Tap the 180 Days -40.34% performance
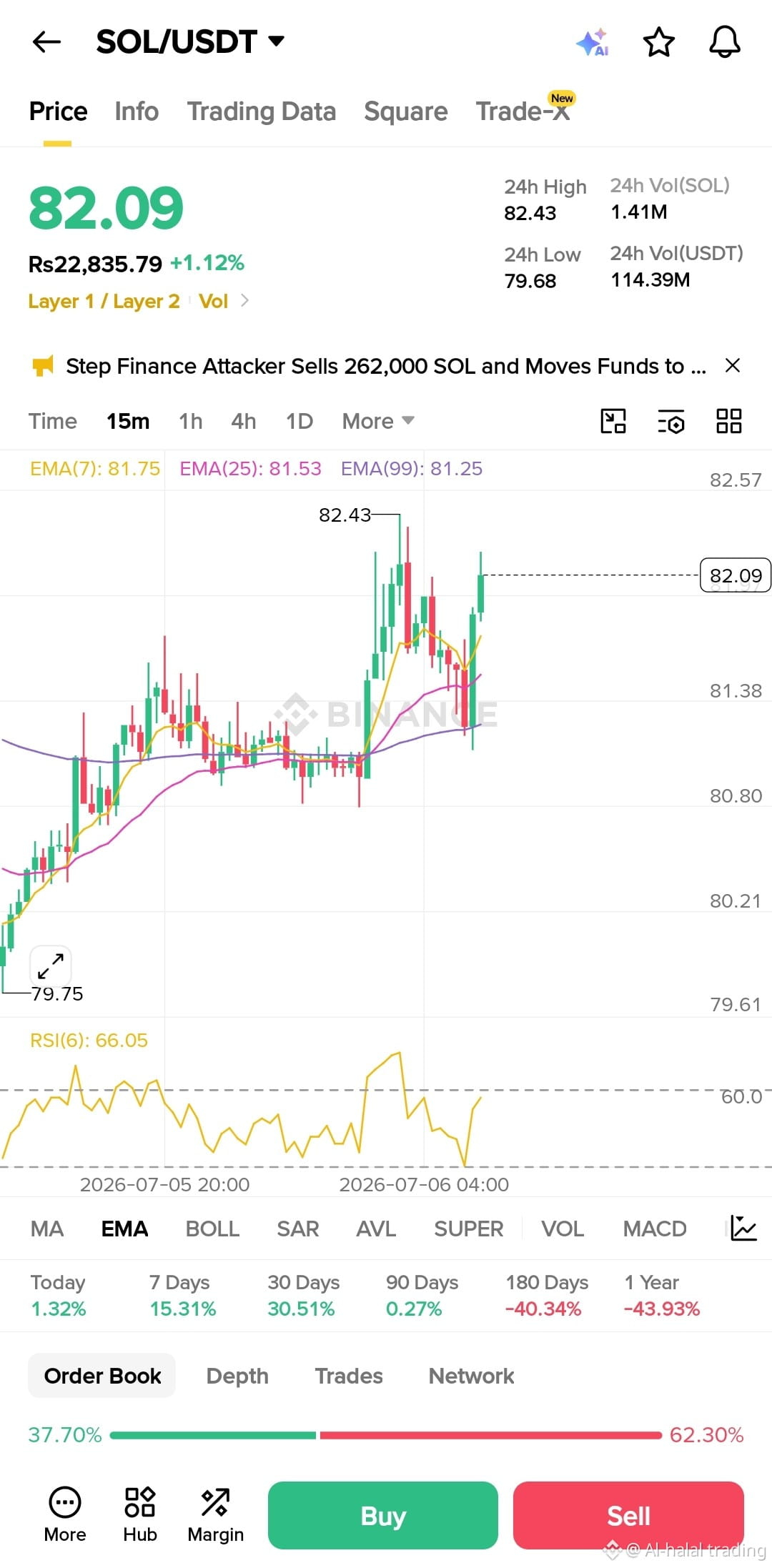Screen dimensions: 772x1568 [547, 1296]
